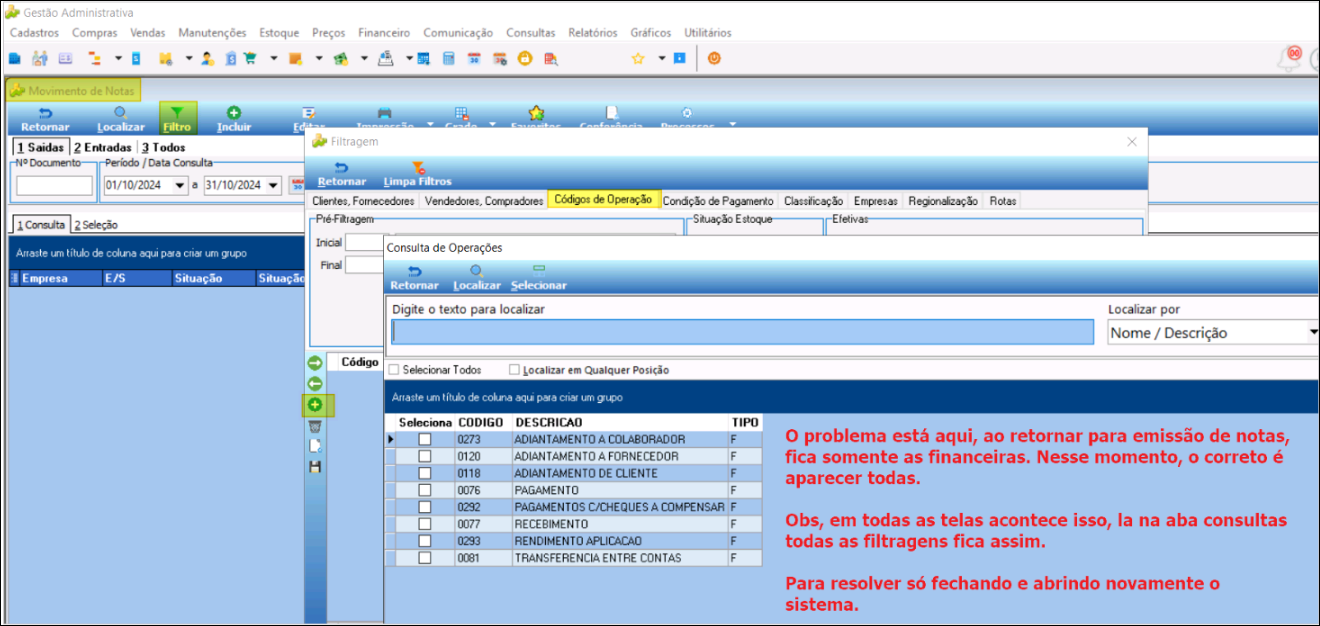
Task: Click the orange power icon in the top toolbar
Action: pyautogui.click(x=714, y=58)
